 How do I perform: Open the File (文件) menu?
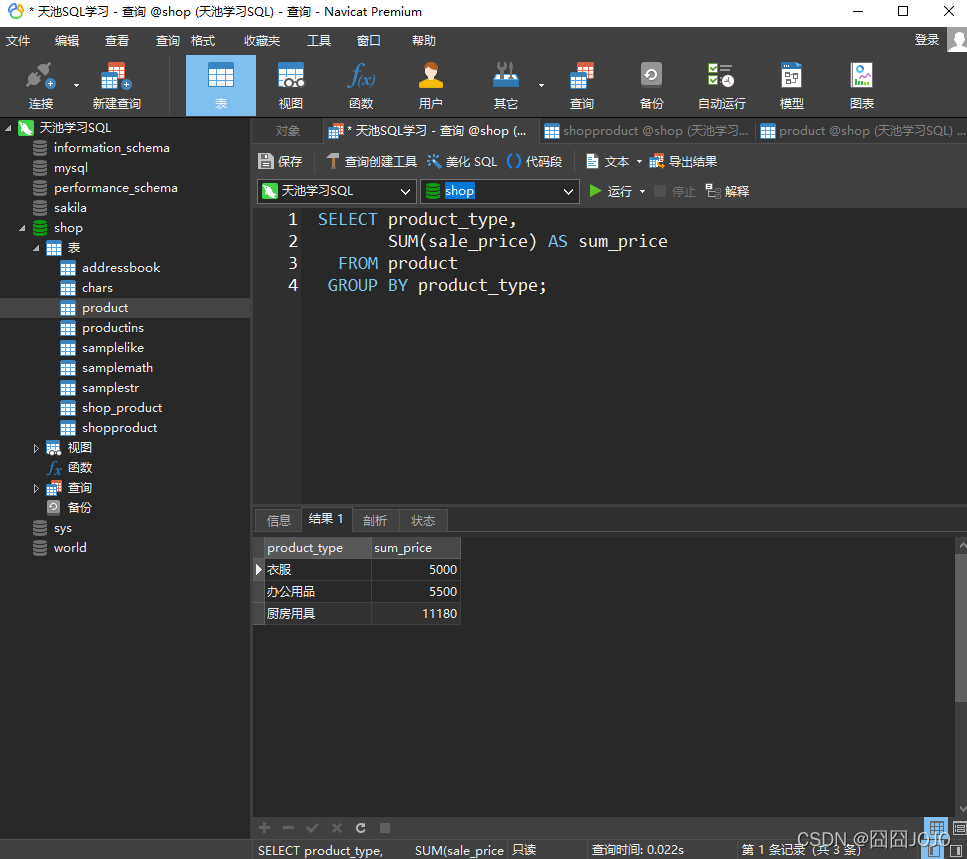pyautogui.click(x=18, y=41)
